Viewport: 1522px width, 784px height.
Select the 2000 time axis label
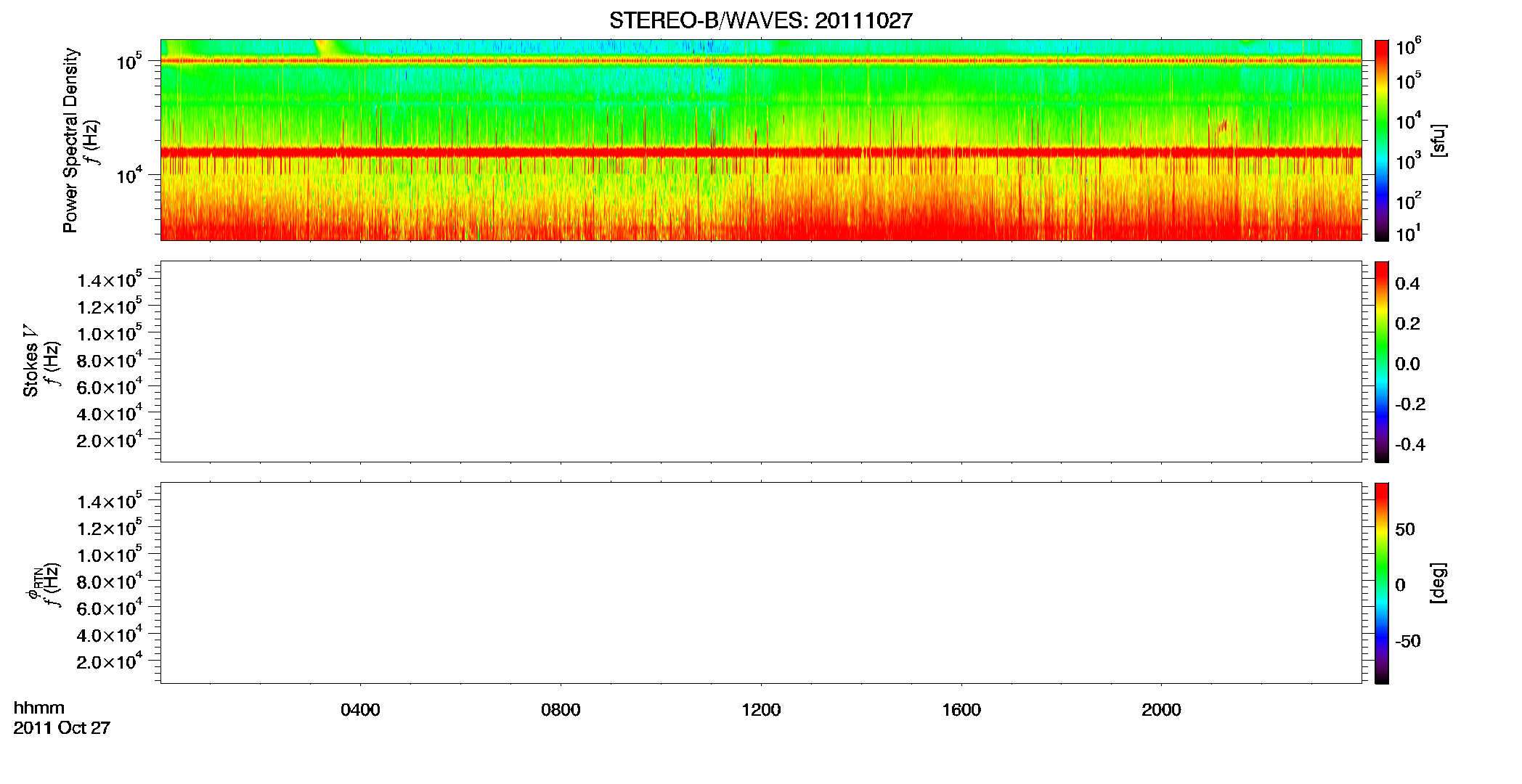click(1161, 710)
